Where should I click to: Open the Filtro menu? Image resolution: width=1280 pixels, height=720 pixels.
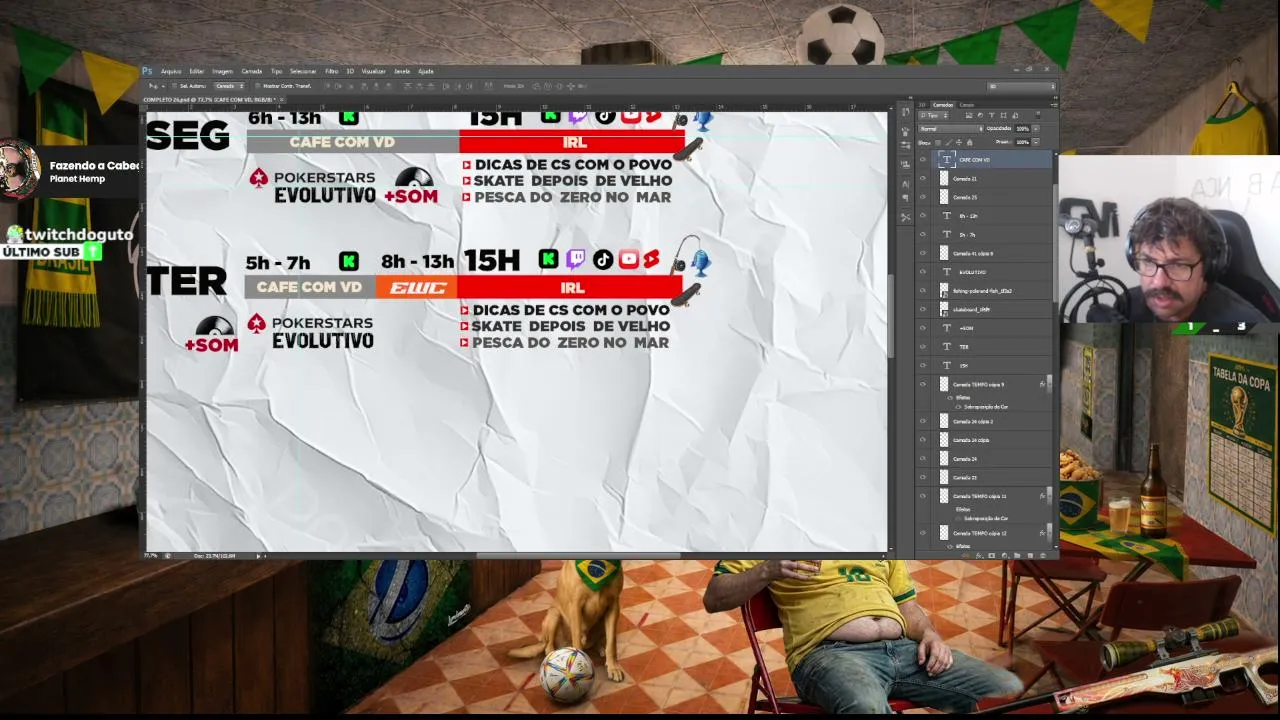tap(331, 71)
